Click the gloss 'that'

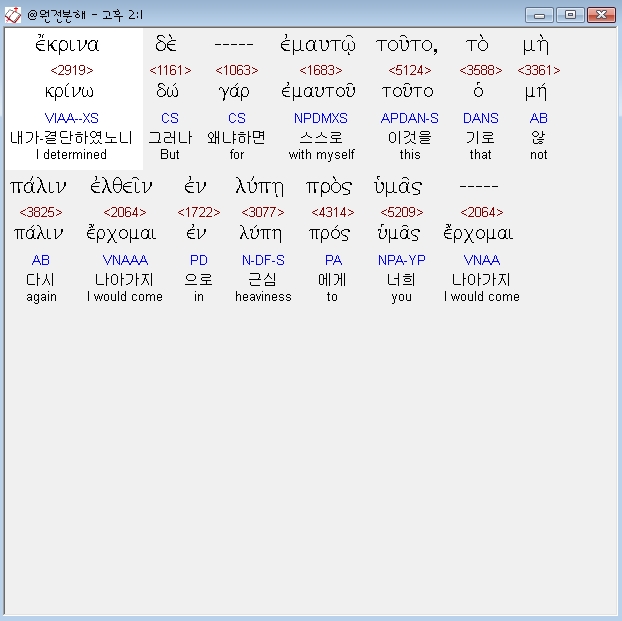point(480,154)
